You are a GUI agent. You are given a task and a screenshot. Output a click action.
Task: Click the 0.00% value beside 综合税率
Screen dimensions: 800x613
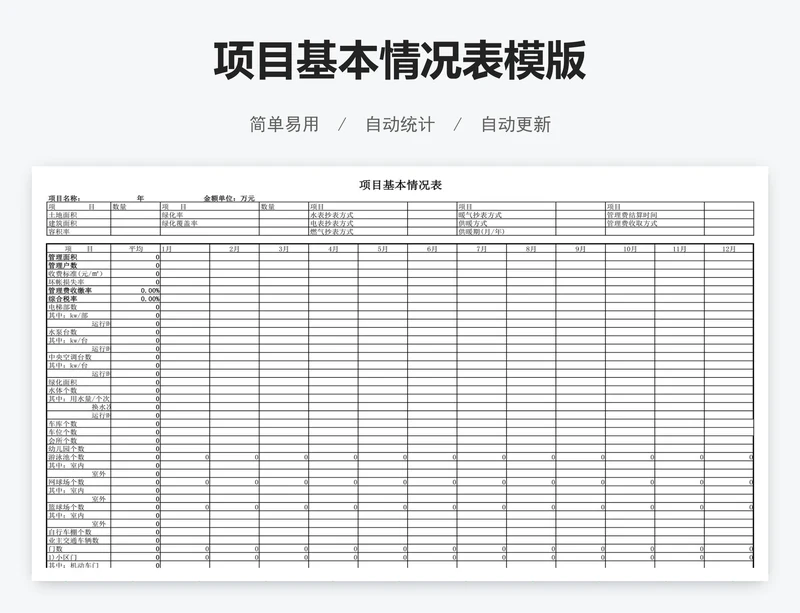(150, 298)
